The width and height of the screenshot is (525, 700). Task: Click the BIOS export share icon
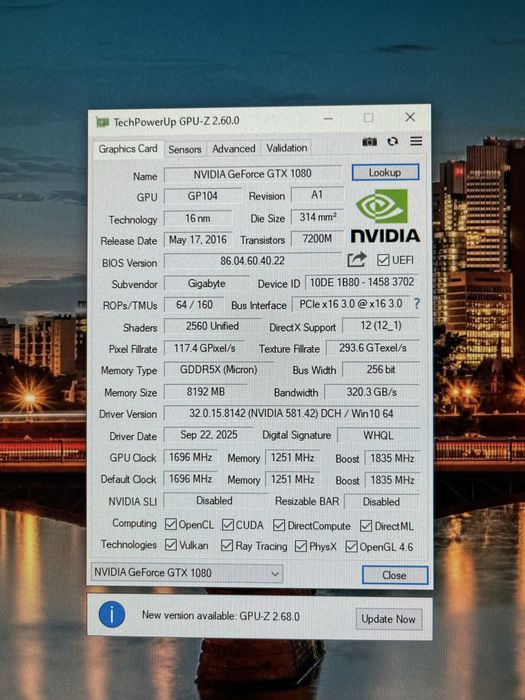click(357, 259)
